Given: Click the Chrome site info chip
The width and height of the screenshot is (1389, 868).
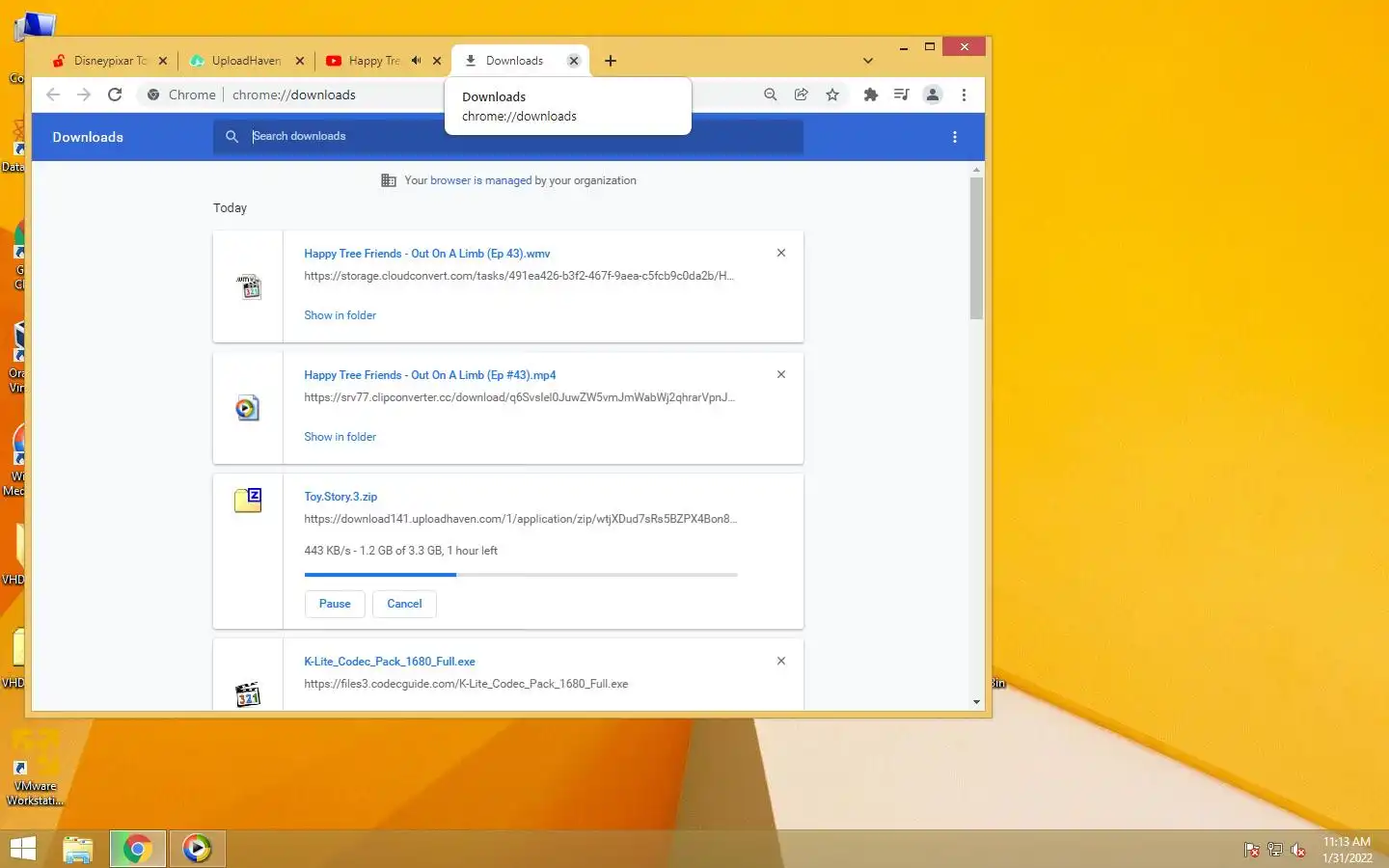Looking at the screenshot, I should tap(181, 95).
